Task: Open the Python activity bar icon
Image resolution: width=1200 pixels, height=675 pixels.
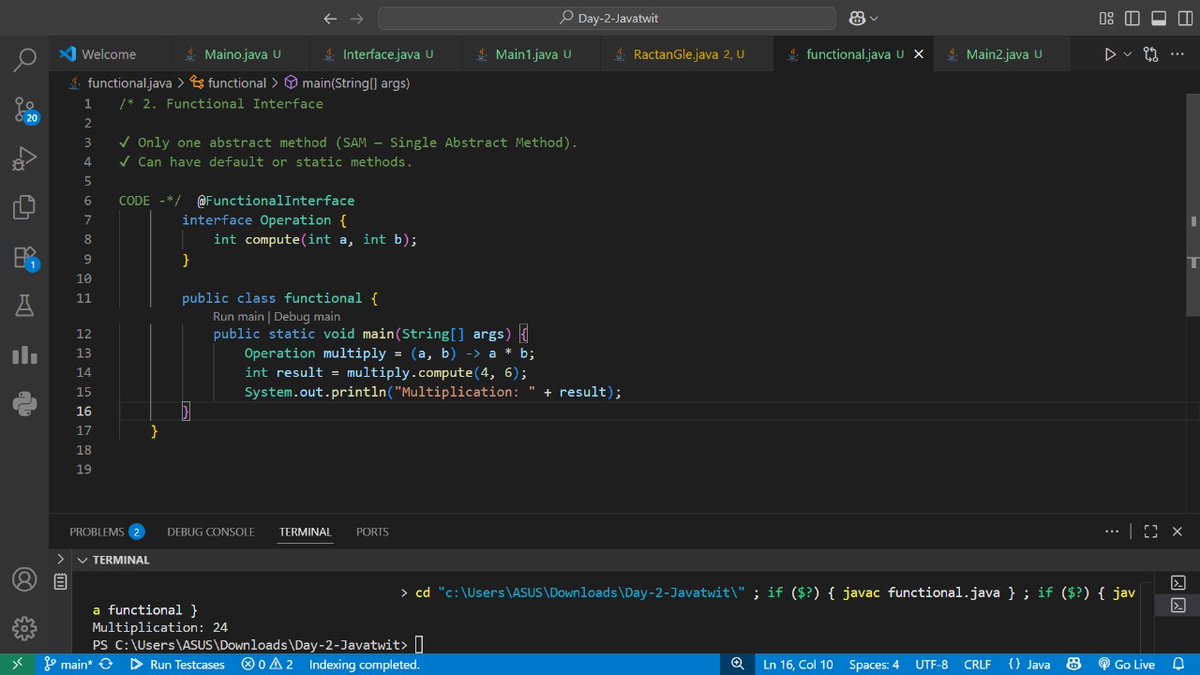Action: (x=26, y=403)
